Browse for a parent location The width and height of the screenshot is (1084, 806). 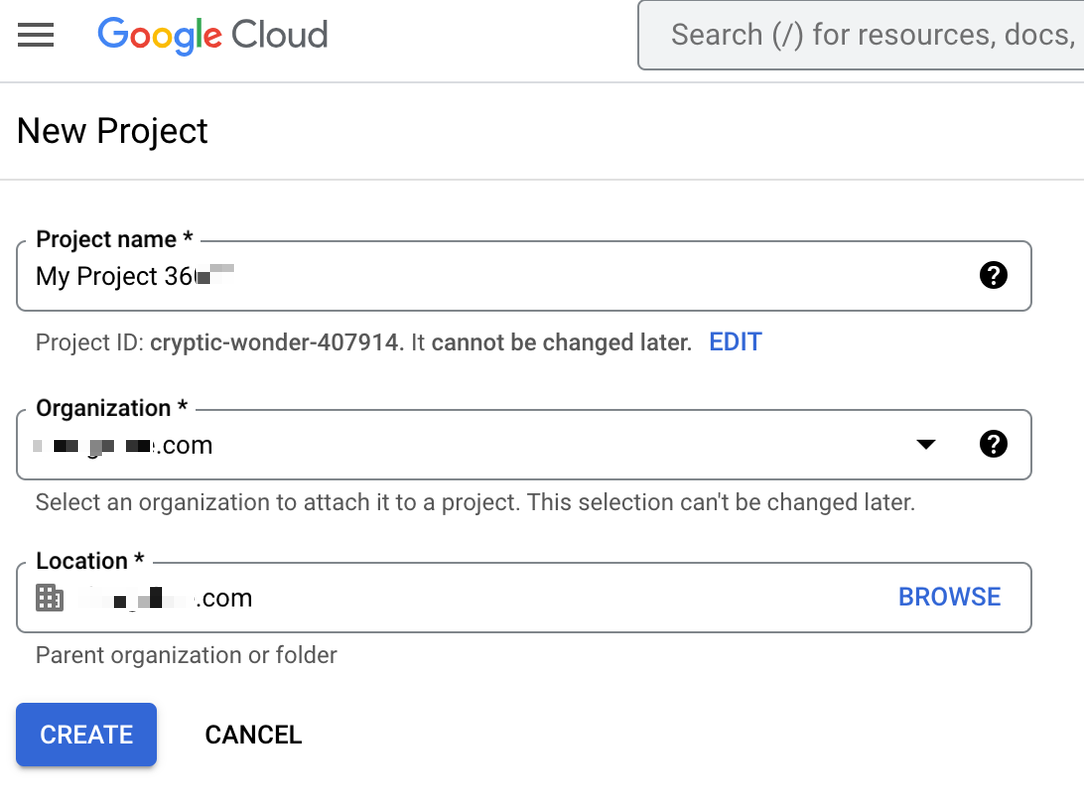[949, 597]
